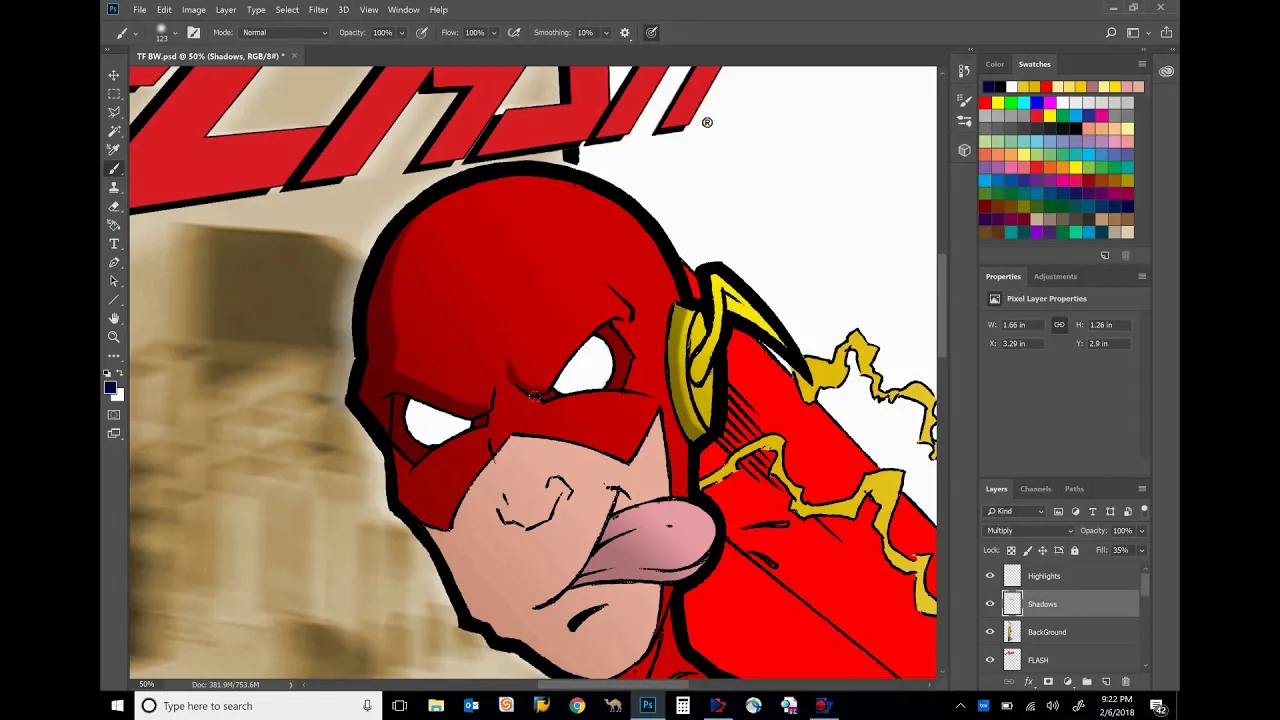
Task: Open the layer filter Kind dropdown
Action: pos(1015,511)
